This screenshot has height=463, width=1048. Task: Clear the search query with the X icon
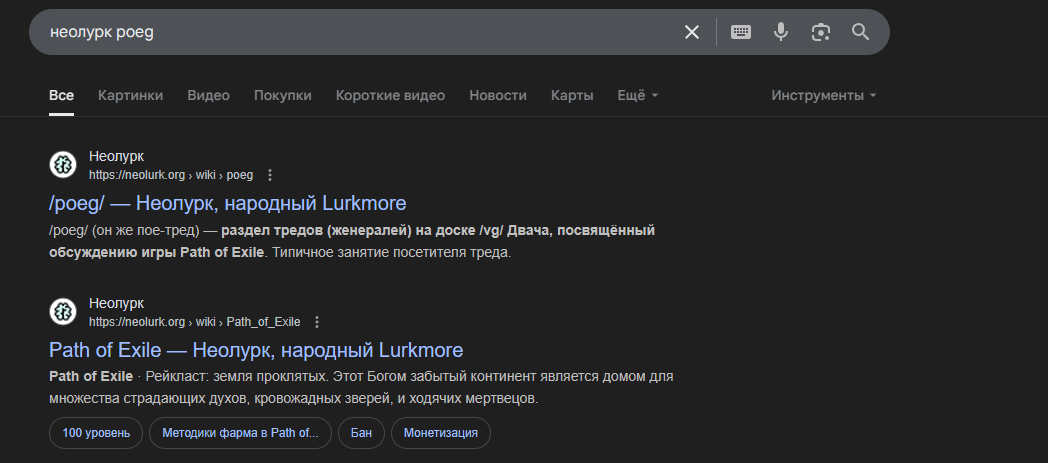point(692,32)
